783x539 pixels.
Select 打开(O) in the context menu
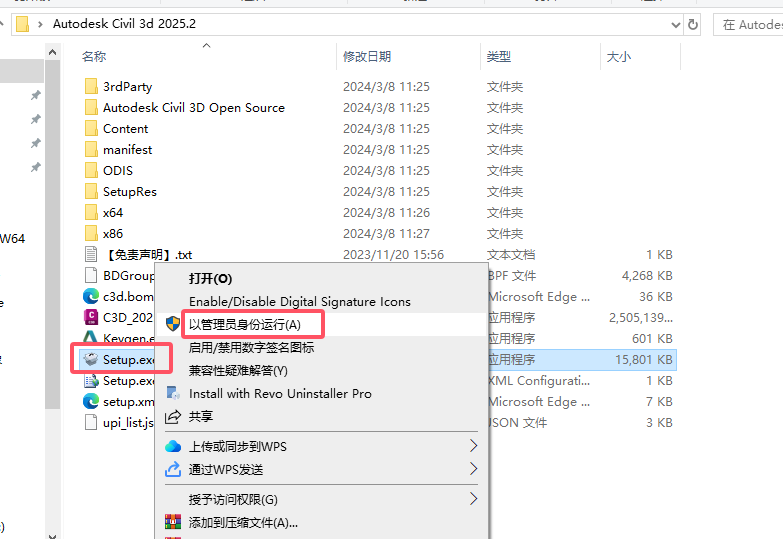[x=210, y=278]
